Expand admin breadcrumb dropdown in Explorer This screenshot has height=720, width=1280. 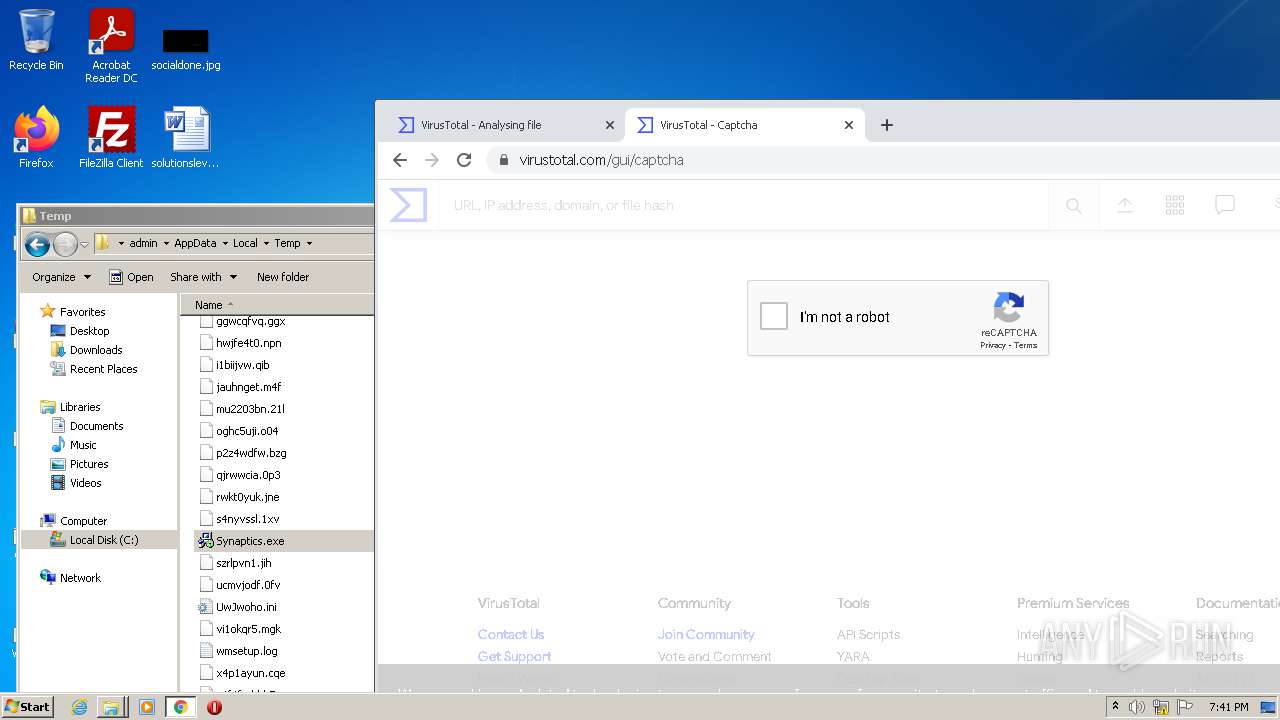pyautogui.click(x=166, y=243)
